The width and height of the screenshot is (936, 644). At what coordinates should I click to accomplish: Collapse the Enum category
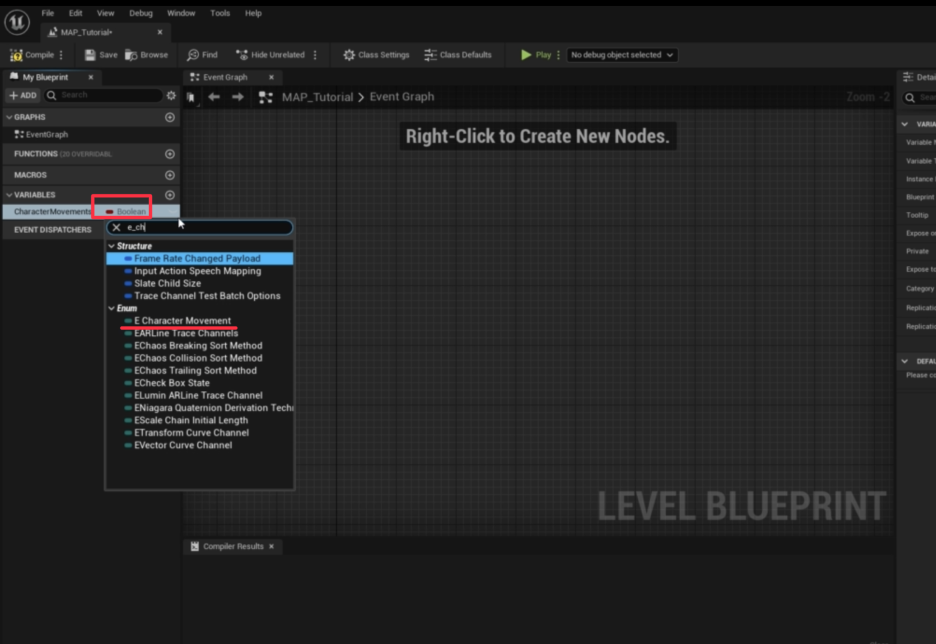pyautogui.click(x=111, y=308)
